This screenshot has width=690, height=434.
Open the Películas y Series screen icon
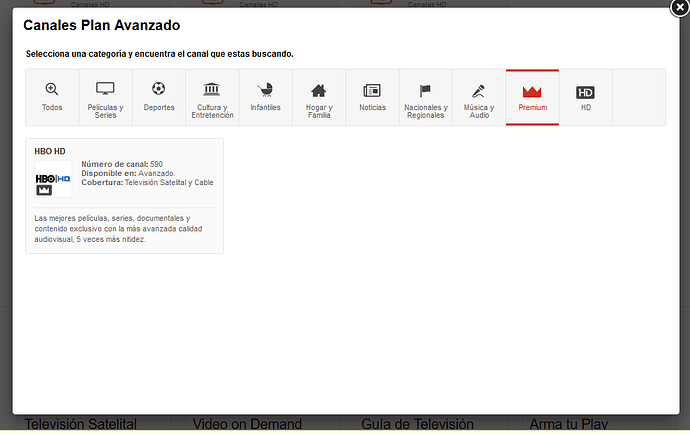pyautogui.click(x=105, y=88)
